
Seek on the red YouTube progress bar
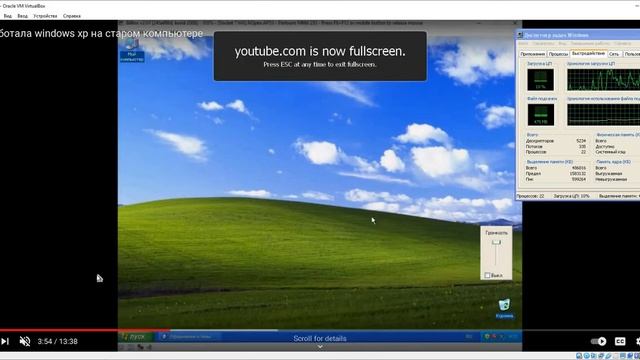tap(85, 330)
